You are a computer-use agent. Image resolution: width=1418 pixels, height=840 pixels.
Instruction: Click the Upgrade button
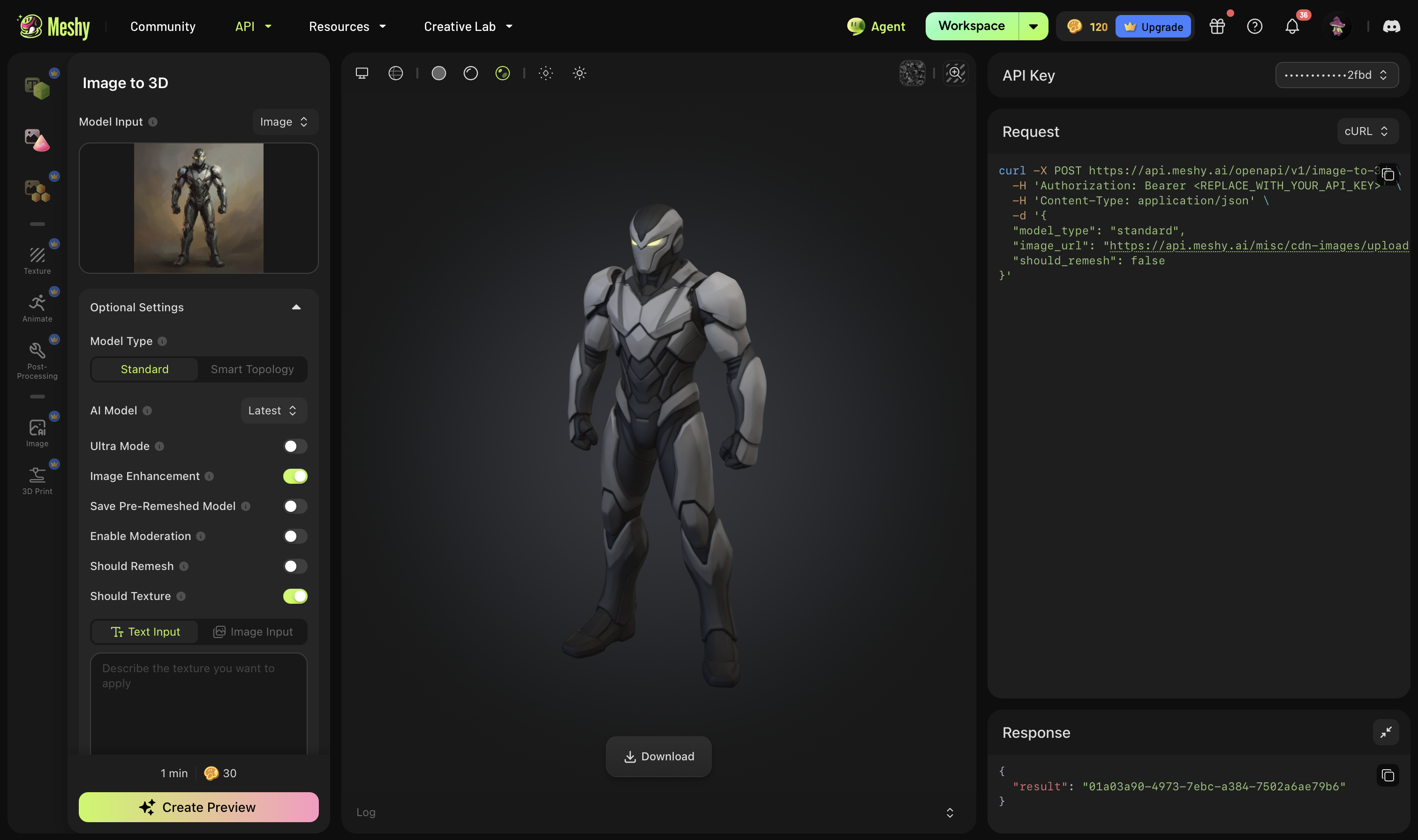point(1153,27)
